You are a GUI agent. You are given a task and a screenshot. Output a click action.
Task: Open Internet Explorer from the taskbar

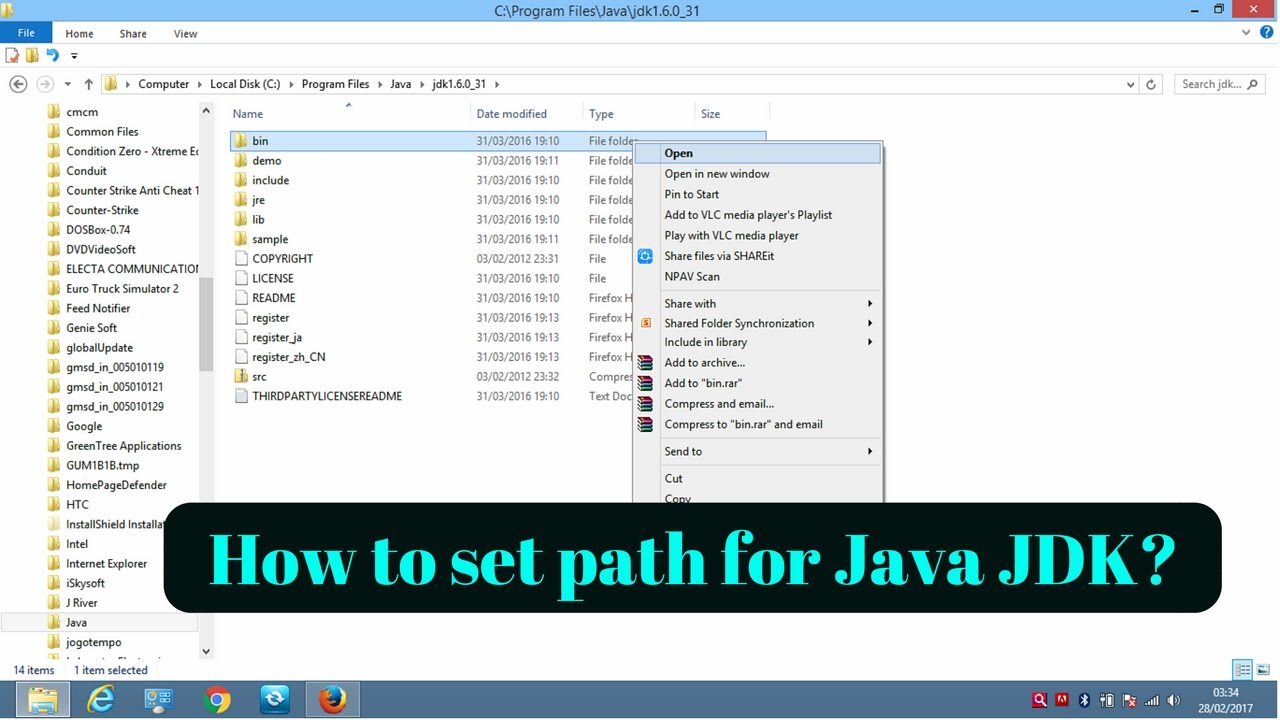click(101, 699)
